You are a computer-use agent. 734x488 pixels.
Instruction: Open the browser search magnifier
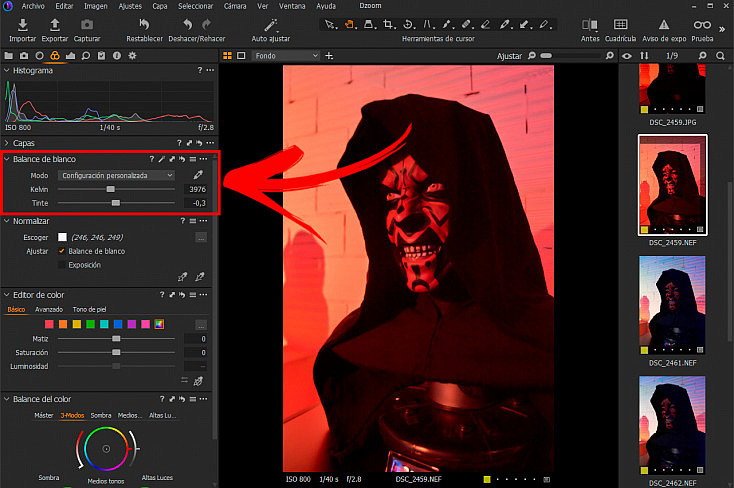(x=720, y=56)
